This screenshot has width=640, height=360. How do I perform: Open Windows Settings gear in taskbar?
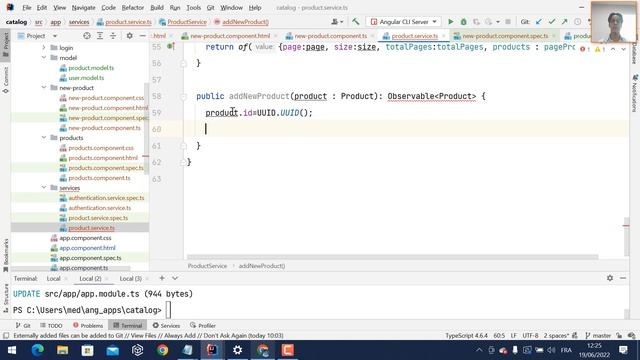coord(237,350)
